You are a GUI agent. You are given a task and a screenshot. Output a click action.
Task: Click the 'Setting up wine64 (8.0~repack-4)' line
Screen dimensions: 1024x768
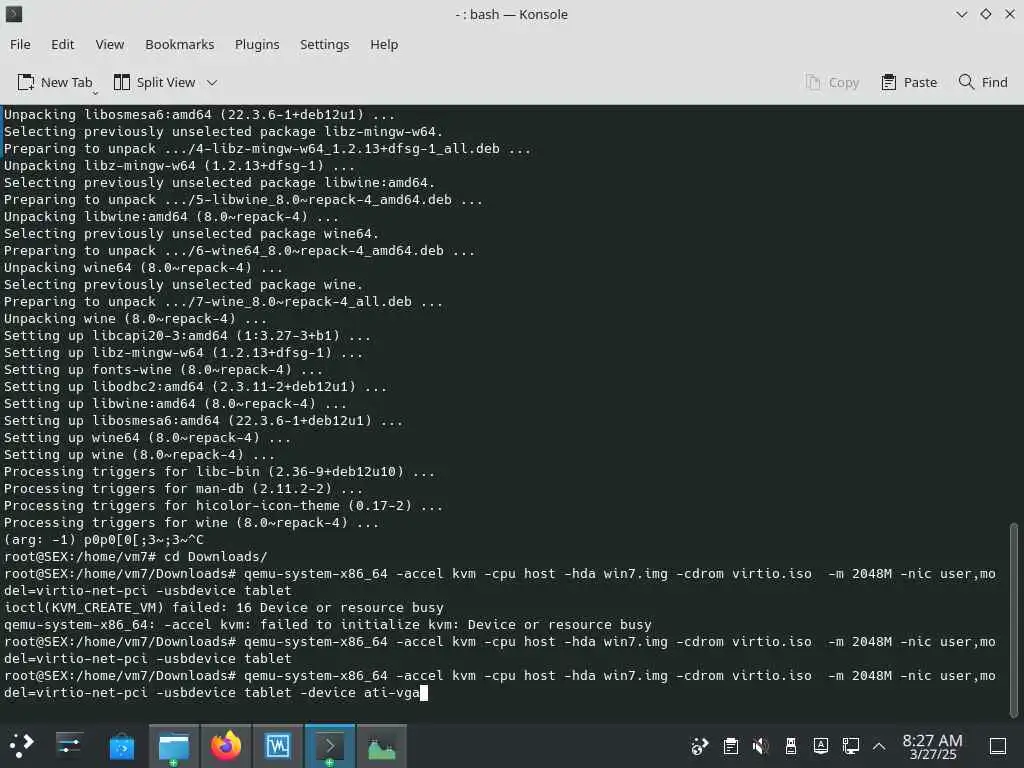click(148, 438)
